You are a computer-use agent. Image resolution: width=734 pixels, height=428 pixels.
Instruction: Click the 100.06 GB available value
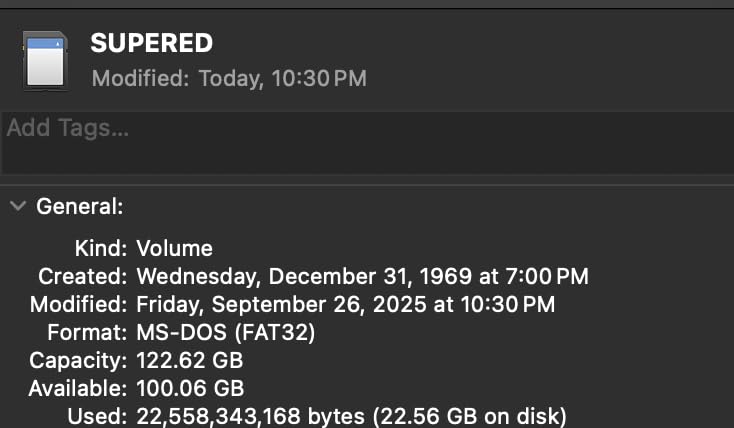coord(190,388)
